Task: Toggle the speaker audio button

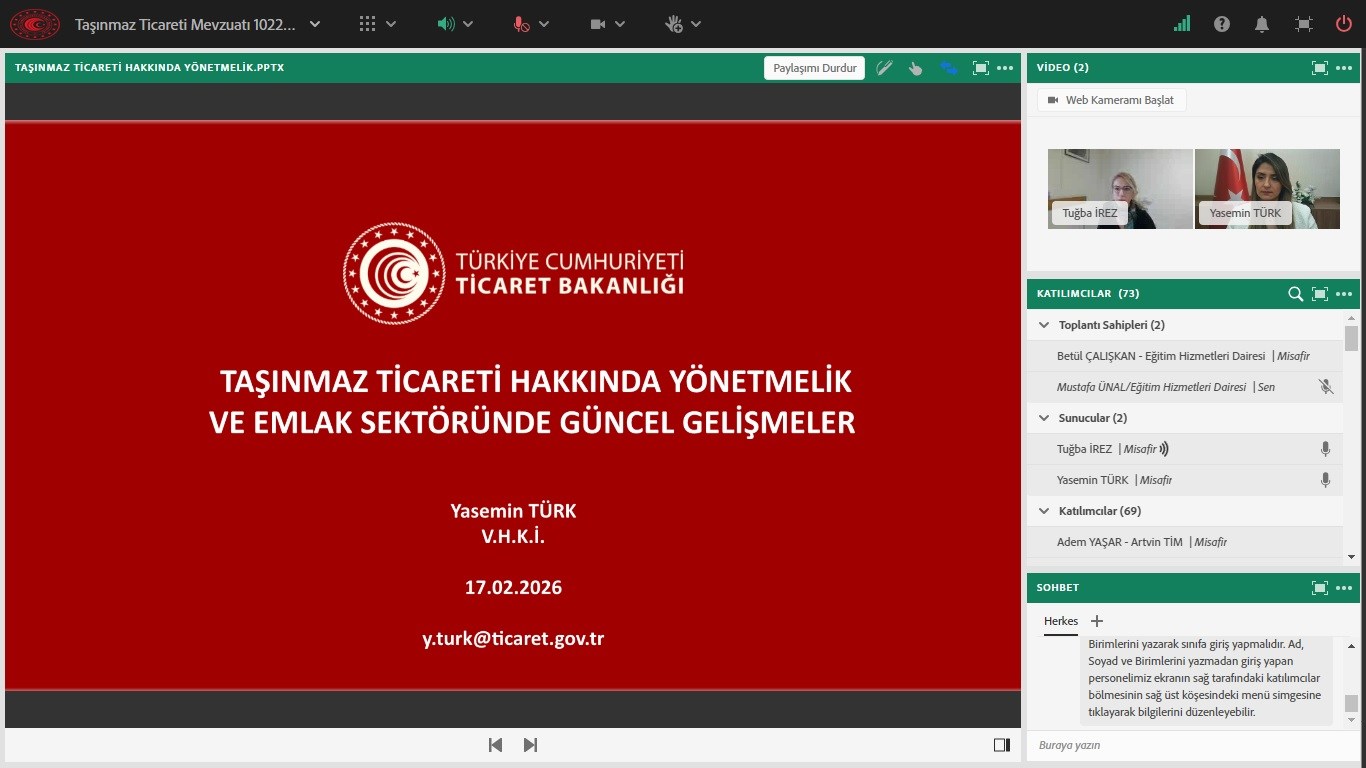Action: pyautogui.click(x=446, y=24)
